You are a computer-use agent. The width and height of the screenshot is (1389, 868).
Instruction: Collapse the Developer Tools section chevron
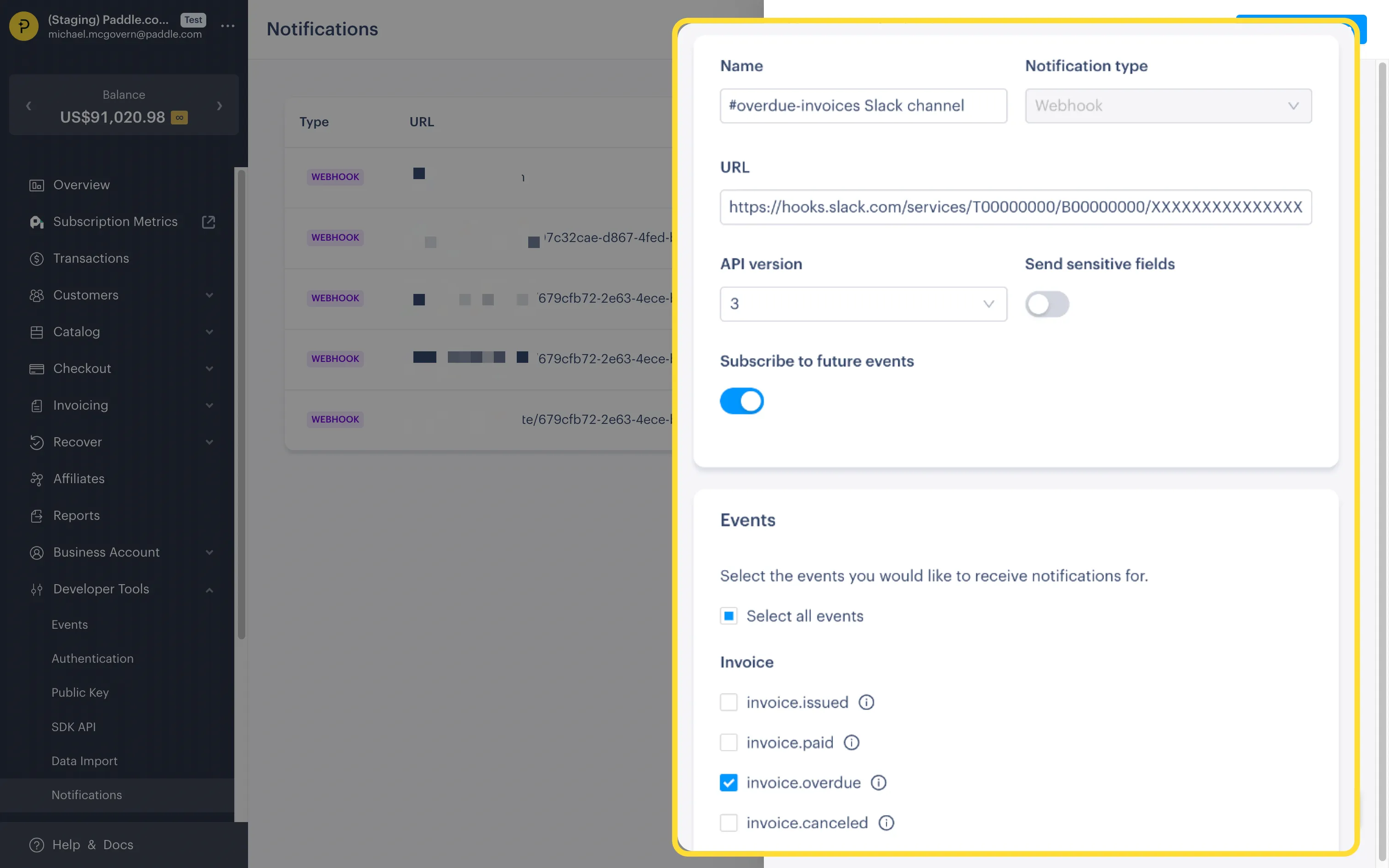tap(209, 590)
